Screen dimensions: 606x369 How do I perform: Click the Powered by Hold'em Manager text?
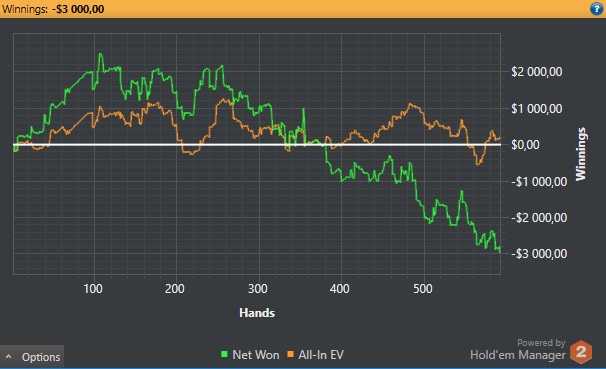coord(518,350)
